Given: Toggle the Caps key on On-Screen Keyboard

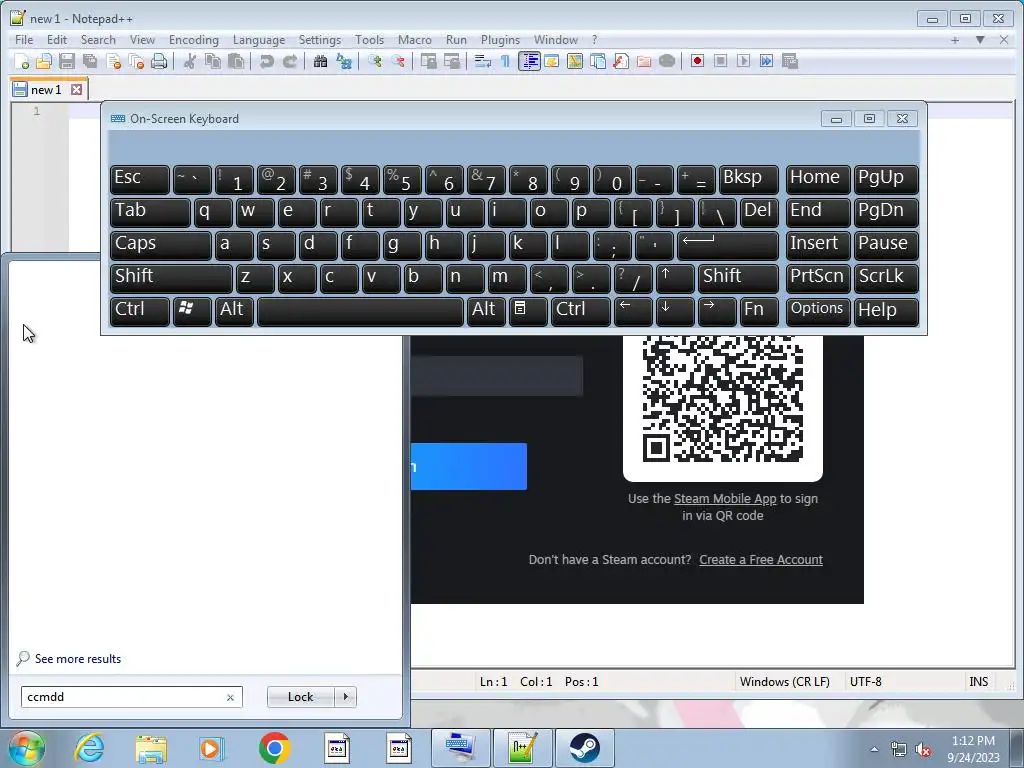Looking at the screenshot, I should point(161,245).
